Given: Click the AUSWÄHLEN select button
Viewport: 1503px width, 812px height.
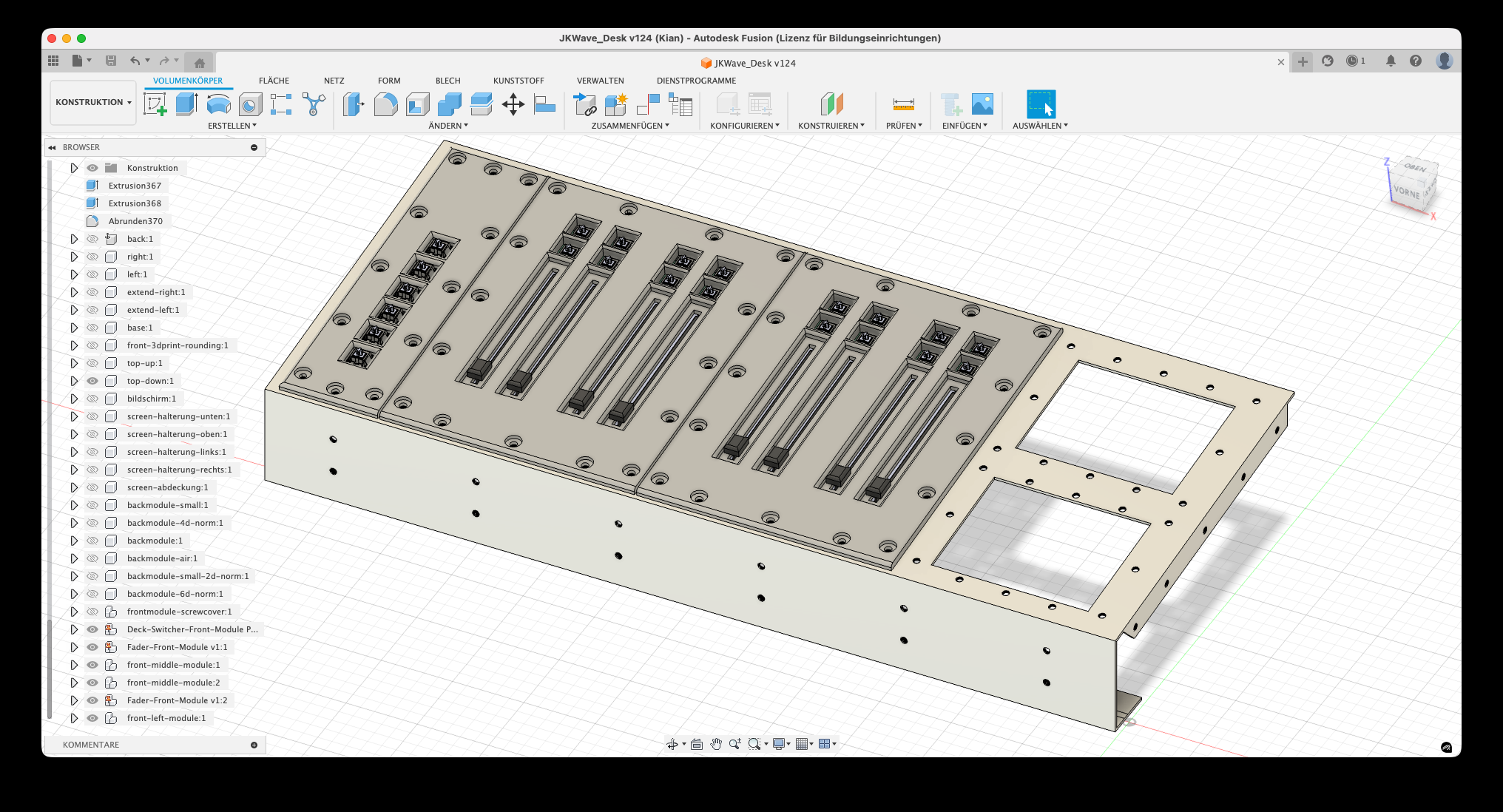Looking at the screenshot, I should coord(1040,104).
